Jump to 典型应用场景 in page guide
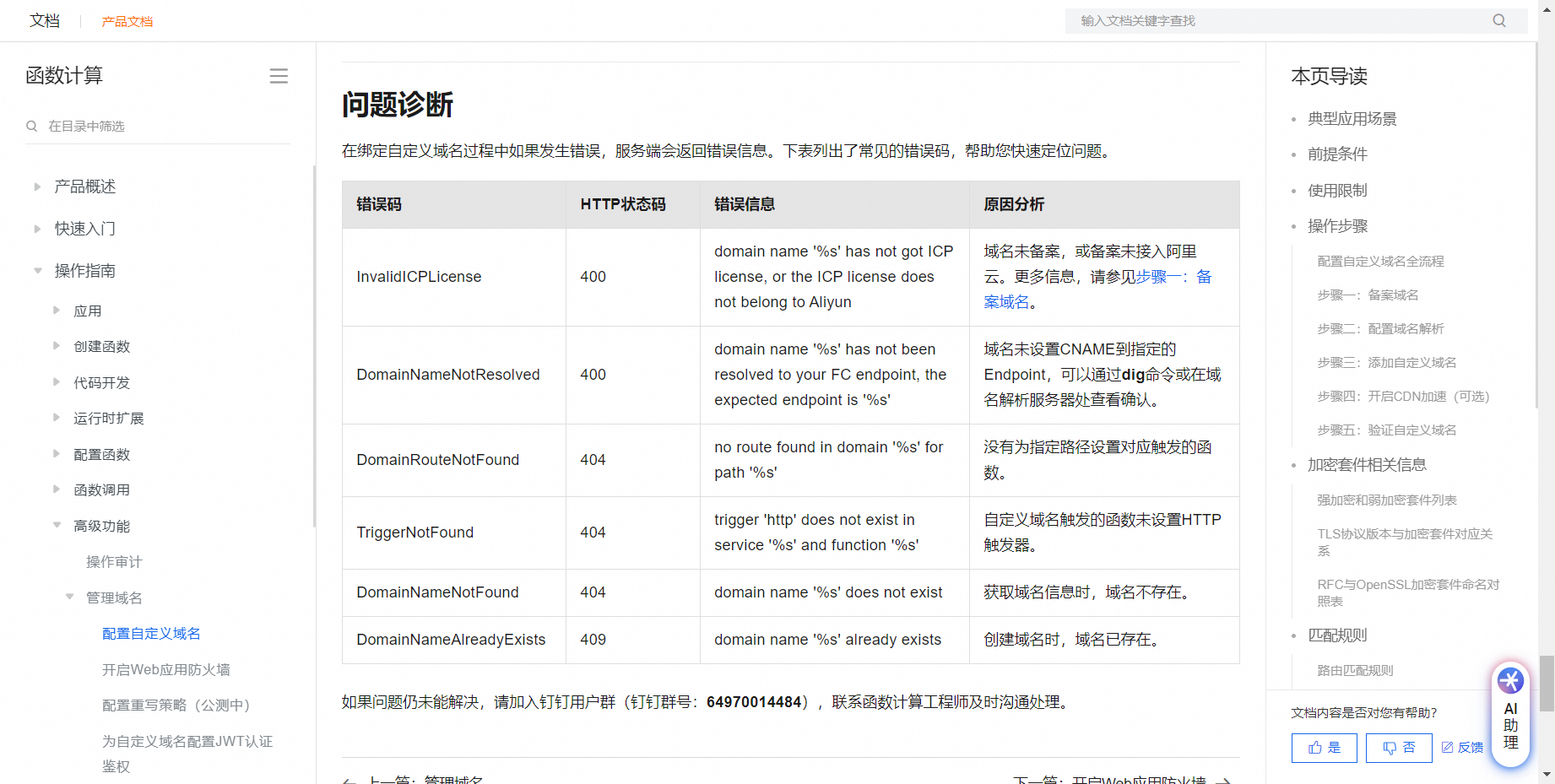The width and height of the screenshot is (1555, 784). coord(1352,119)
